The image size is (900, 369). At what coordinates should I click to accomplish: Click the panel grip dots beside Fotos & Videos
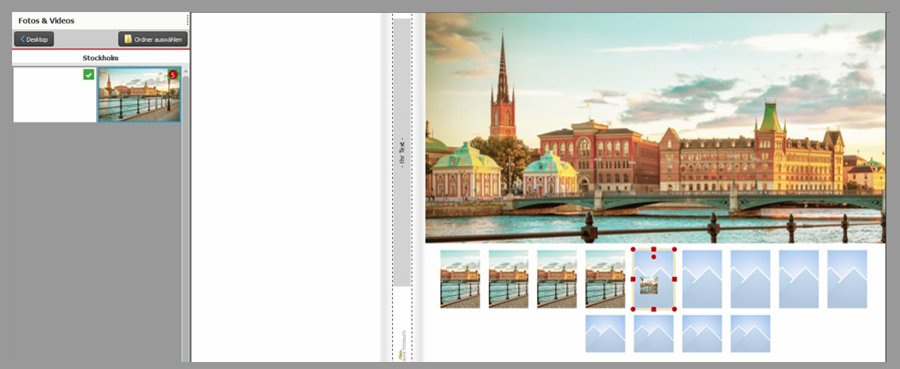[187, 21]
